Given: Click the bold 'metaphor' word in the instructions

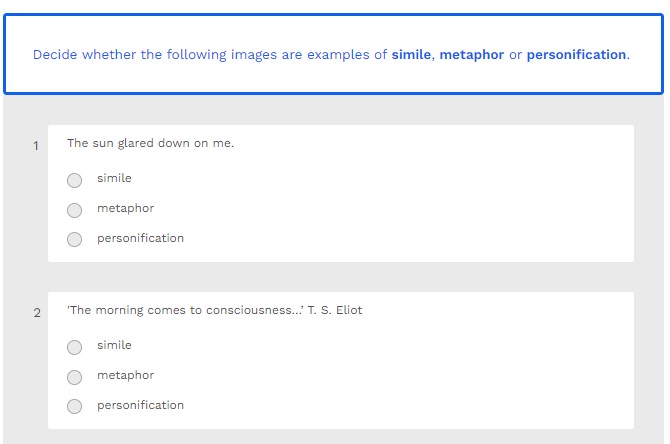Looking at the screenshot, I should click(471, 55).
